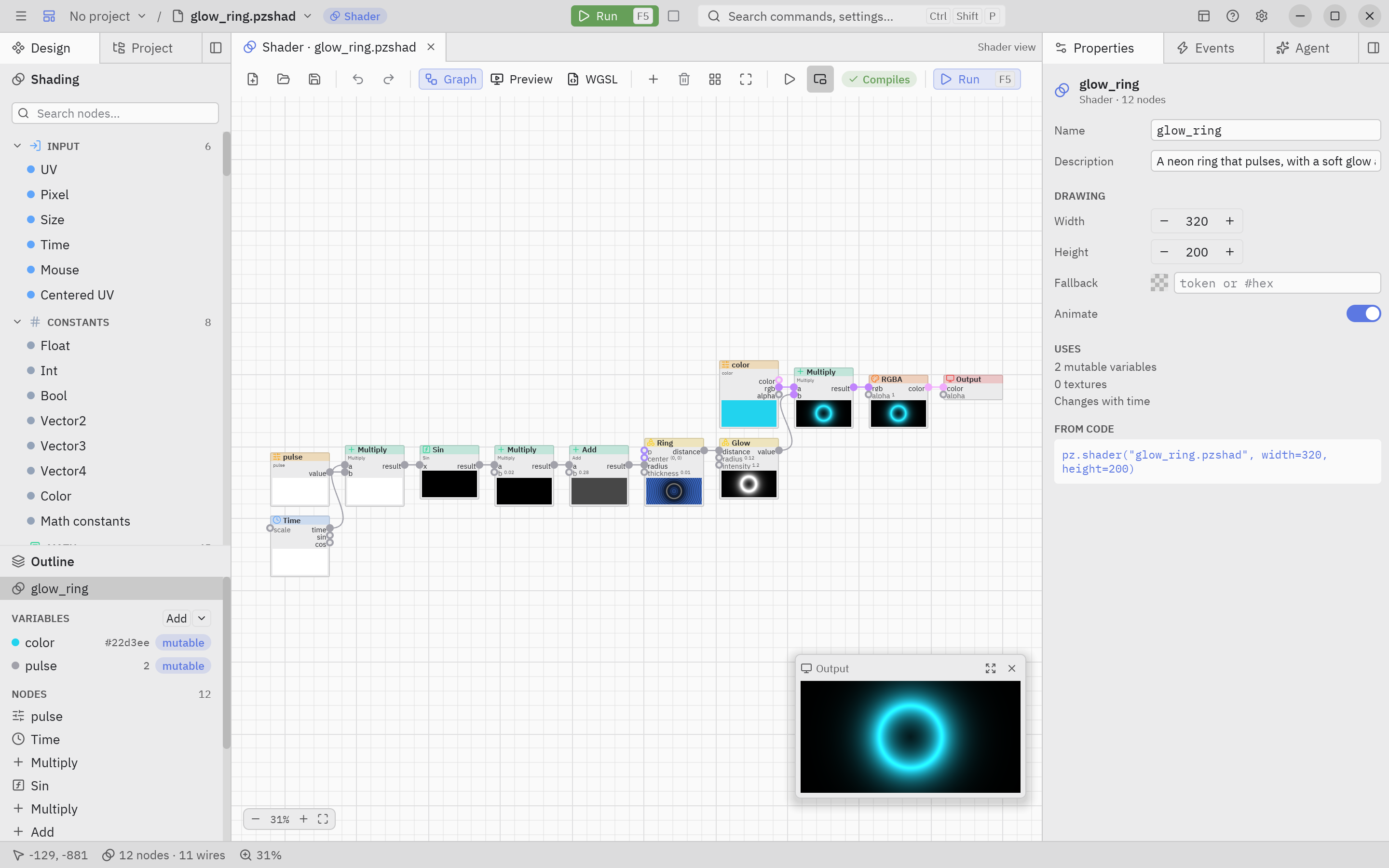The width and height of the screenshot is (1389, 868).
Task: Zoom out the graph with minus button
Action: point(256,819)
